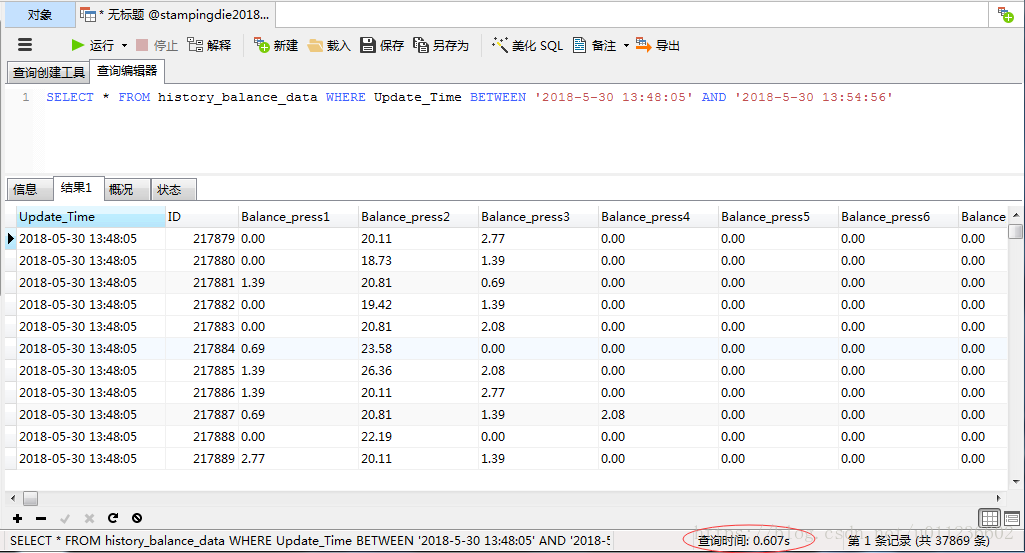
Task: Open the 状态 status tab
Action: pyautogui.click(x=173, y=189)
